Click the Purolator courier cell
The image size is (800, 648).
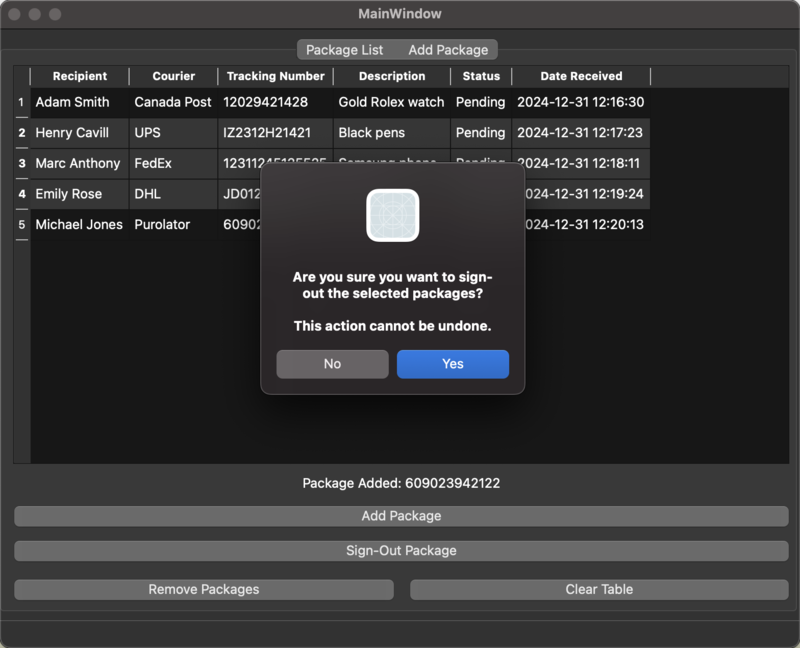tap(173, 225)
